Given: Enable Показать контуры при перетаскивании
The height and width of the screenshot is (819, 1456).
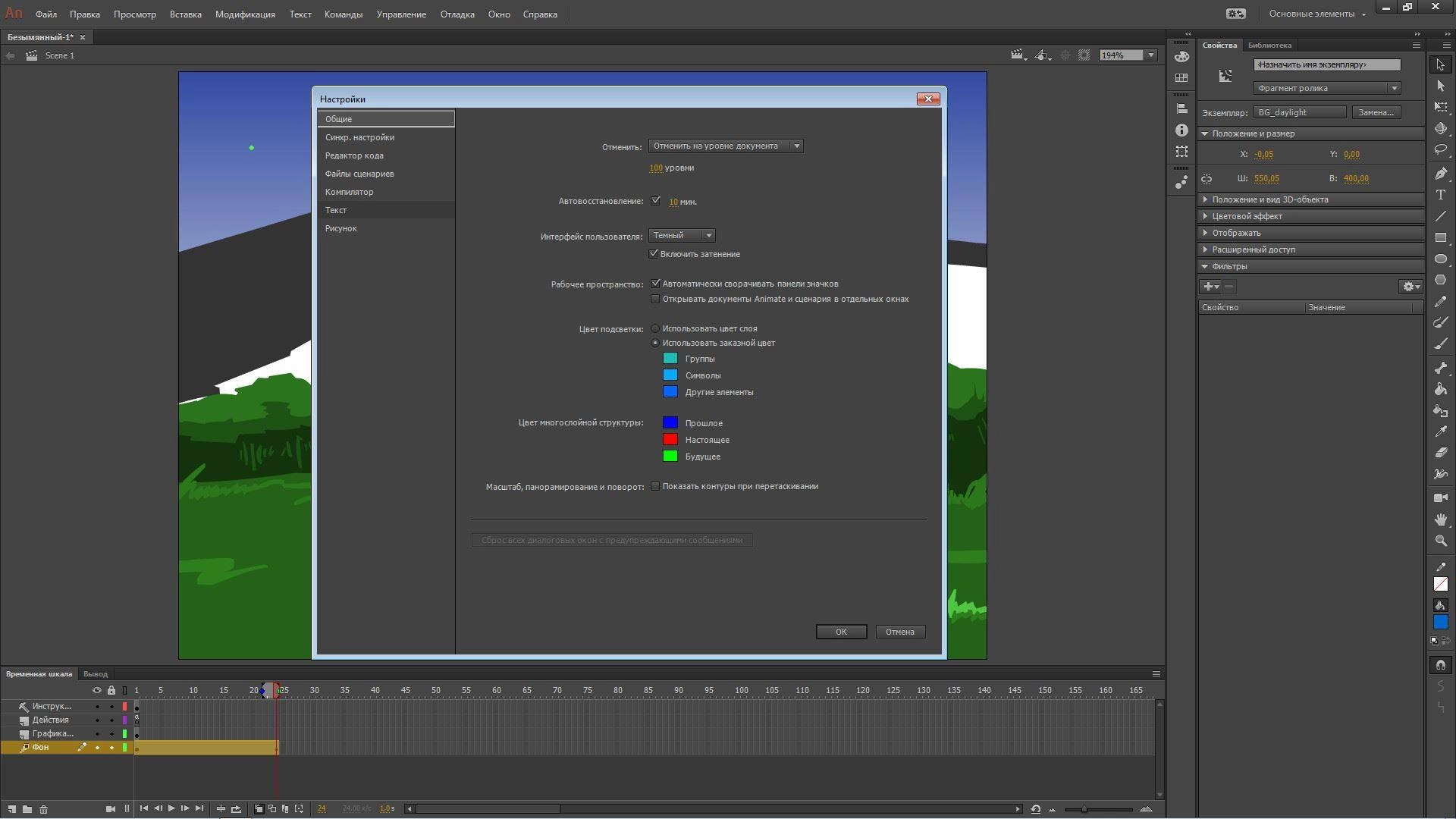Looking at the screenshot, I should pyautogui.click(x=656, y=486).
